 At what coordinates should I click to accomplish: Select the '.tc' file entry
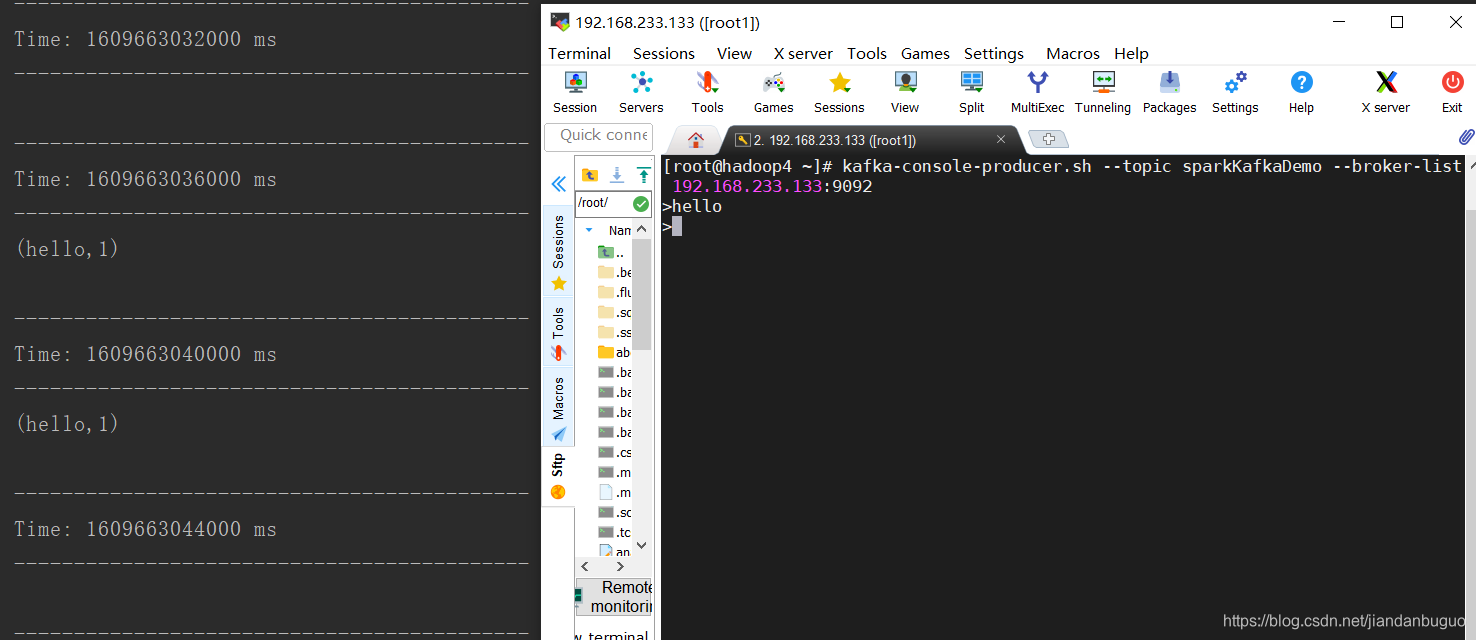point(614,532)
